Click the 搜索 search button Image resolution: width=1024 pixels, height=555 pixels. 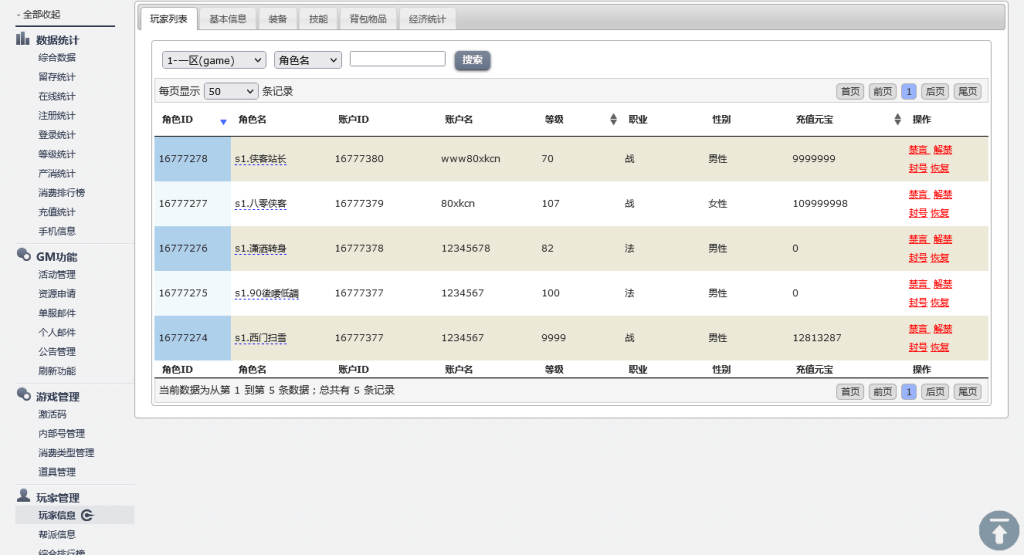[x=472, y=60]
